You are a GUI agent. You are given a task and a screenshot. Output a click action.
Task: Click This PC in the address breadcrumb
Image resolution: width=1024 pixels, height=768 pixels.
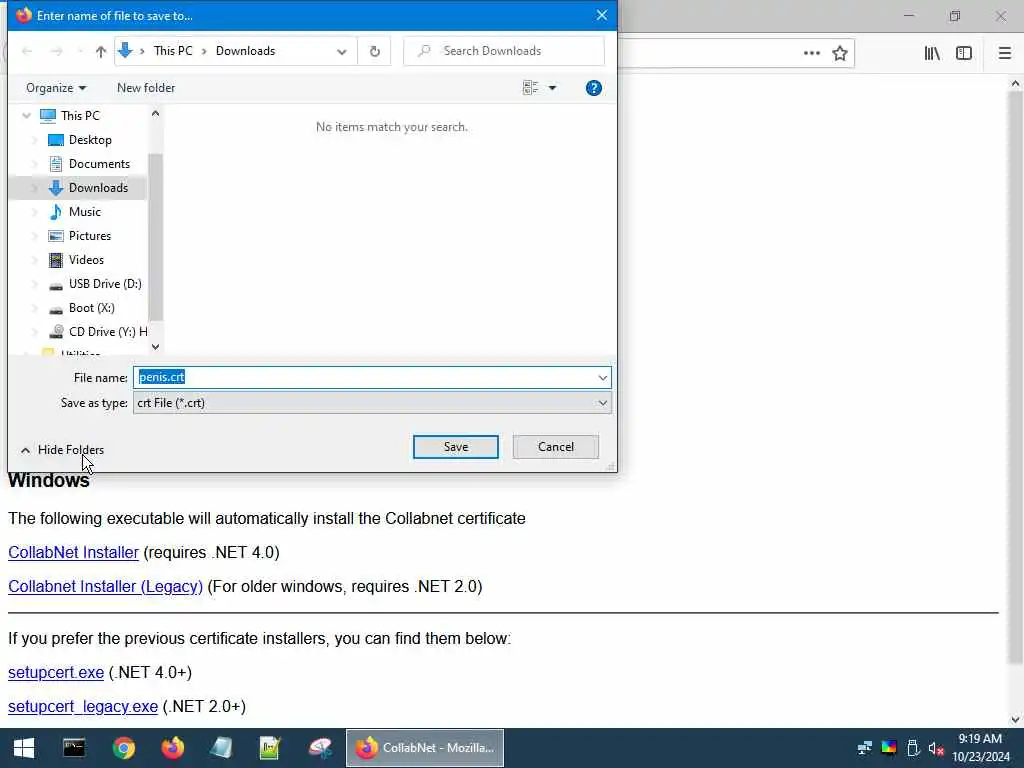tap(173, 51)
